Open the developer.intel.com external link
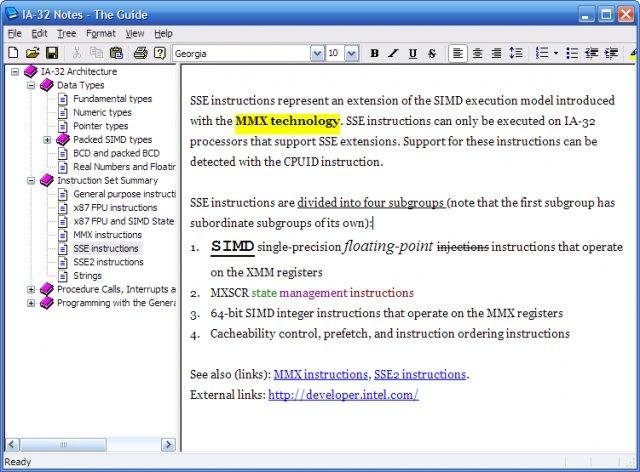Screen dimensions: 640x472 tap(343, 395)
